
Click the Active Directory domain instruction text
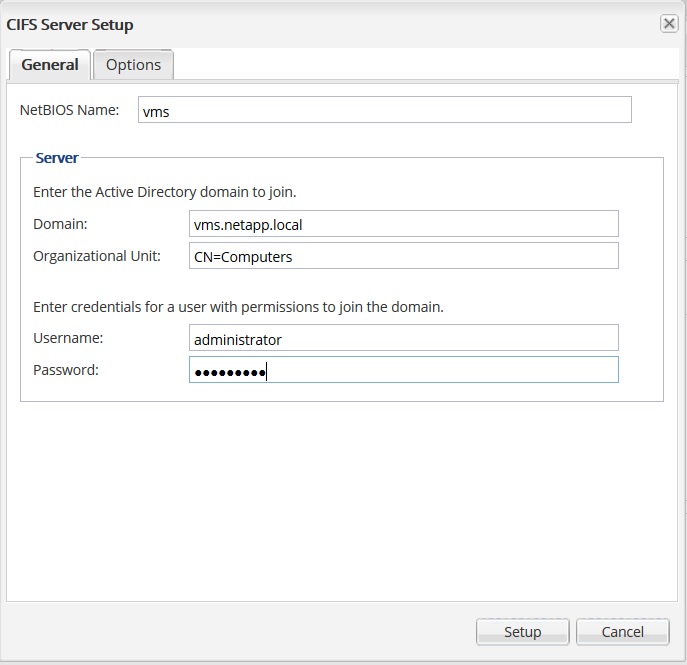point(164,191)
